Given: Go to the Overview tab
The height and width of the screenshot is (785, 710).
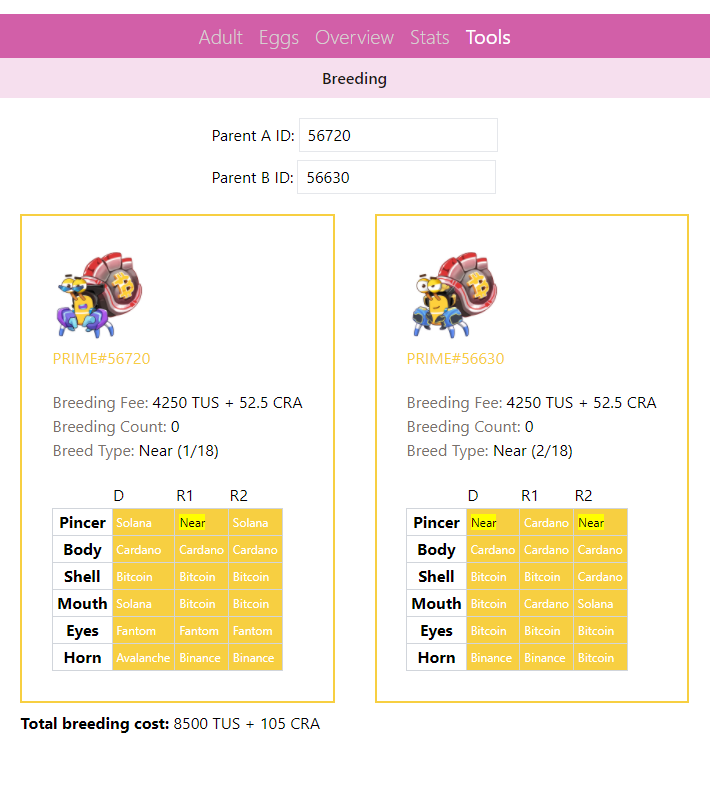Looking at the screenshot, I should click(x=354, y=38).
